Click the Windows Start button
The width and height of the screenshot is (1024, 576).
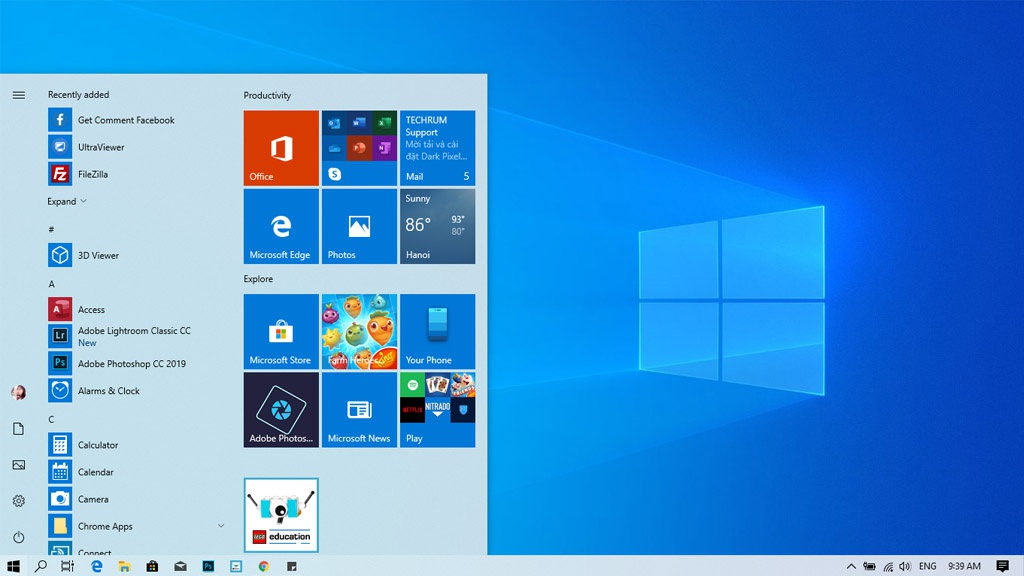point(13,566)
